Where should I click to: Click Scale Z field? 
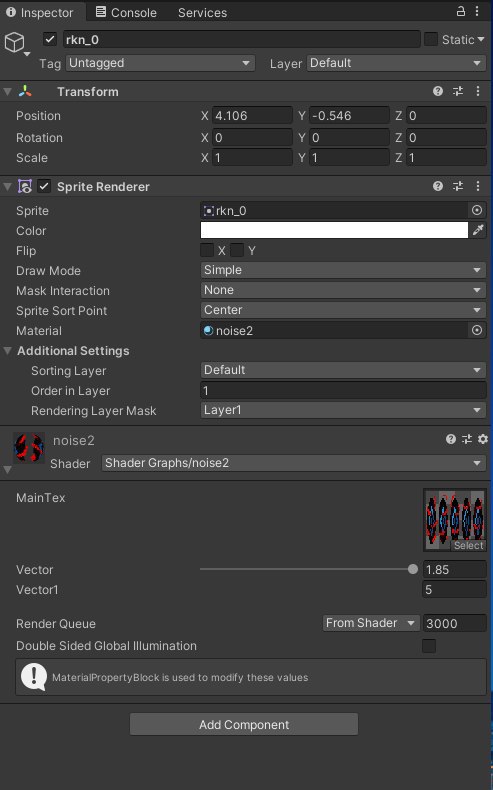point(446,157)
